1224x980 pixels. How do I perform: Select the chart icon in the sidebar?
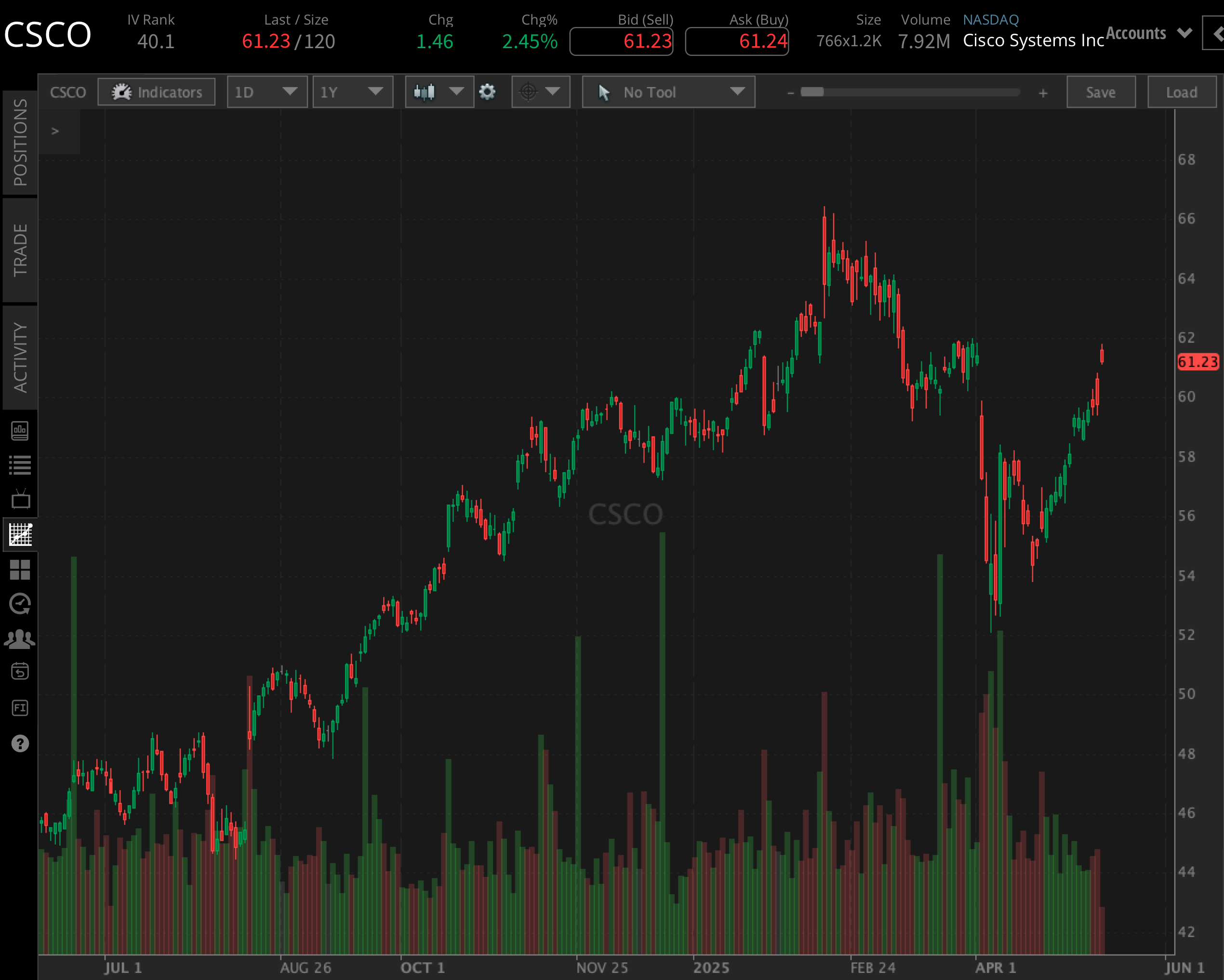(x=20, y=534)
